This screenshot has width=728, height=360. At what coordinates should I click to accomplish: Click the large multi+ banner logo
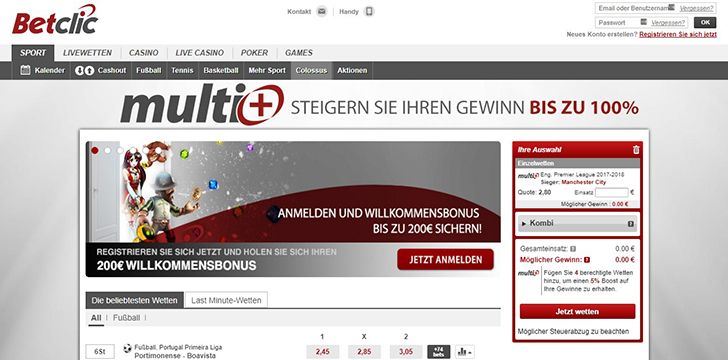202,105
